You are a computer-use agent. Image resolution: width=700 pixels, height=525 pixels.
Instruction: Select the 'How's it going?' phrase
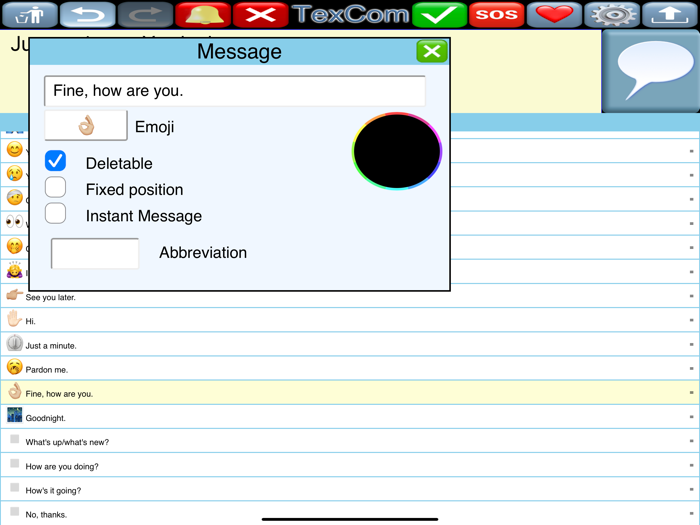coord(350,489)
